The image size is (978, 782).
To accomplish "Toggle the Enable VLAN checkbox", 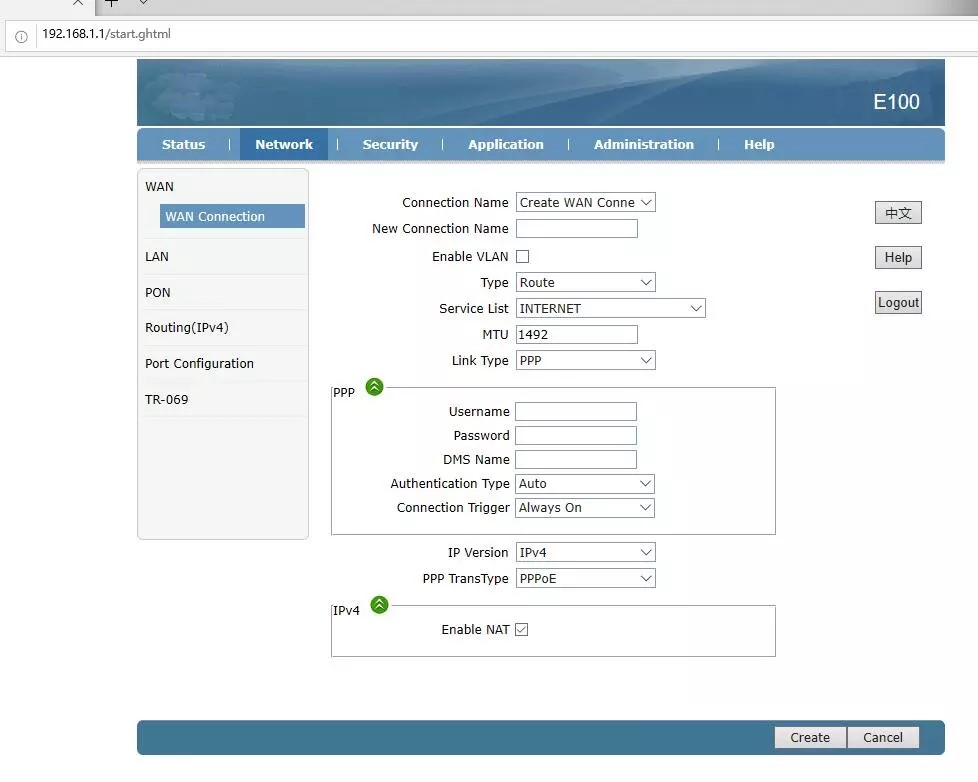I will pyautogui.click(x=523, y=256).
